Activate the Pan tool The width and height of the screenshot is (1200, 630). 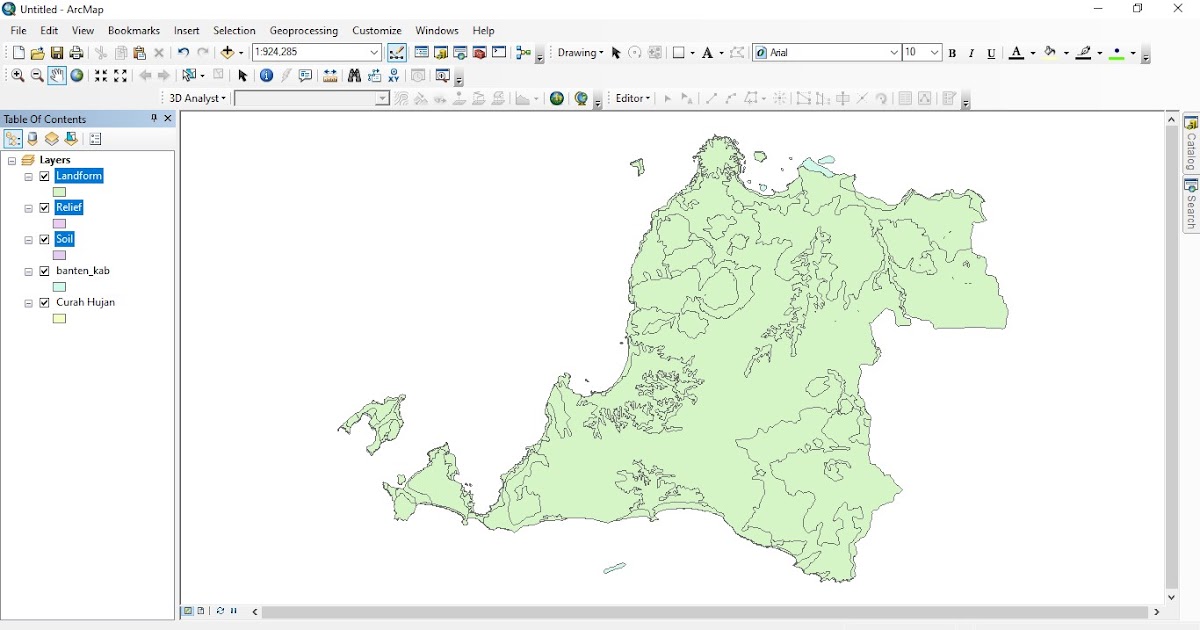(x=56, y=75)
